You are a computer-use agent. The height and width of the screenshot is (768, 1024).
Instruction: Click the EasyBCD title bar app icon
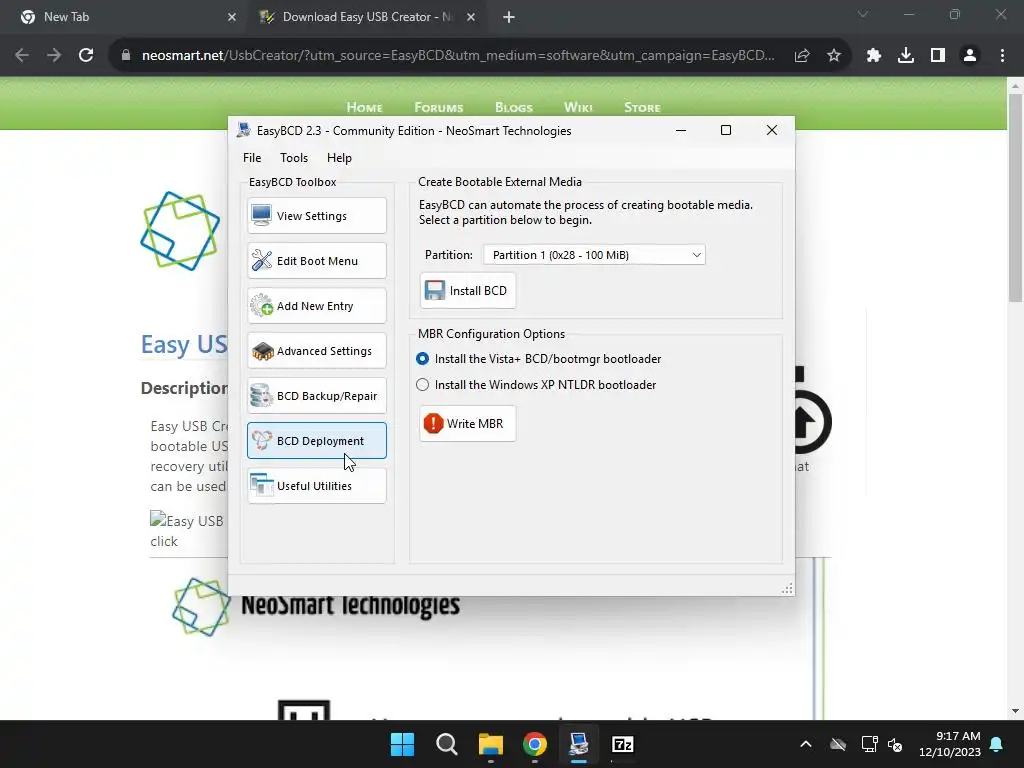tap(244, 130)
